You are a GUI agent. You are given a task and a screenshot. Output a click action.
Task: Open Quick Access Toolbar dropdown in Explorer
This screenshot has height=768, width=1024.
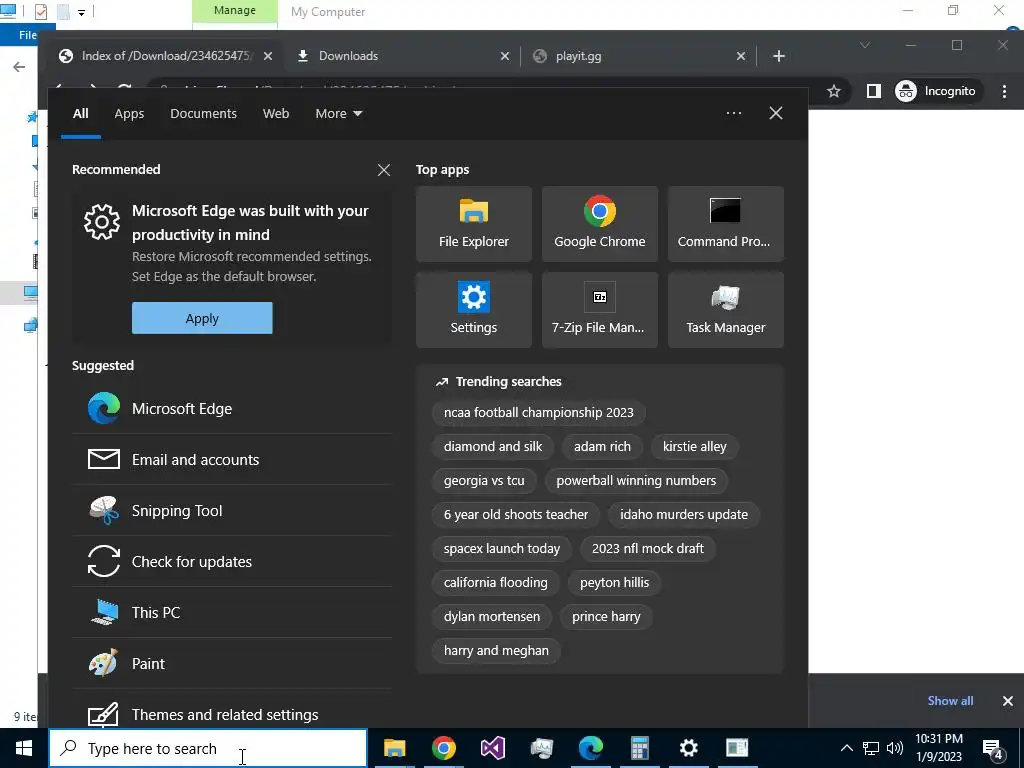81,12
